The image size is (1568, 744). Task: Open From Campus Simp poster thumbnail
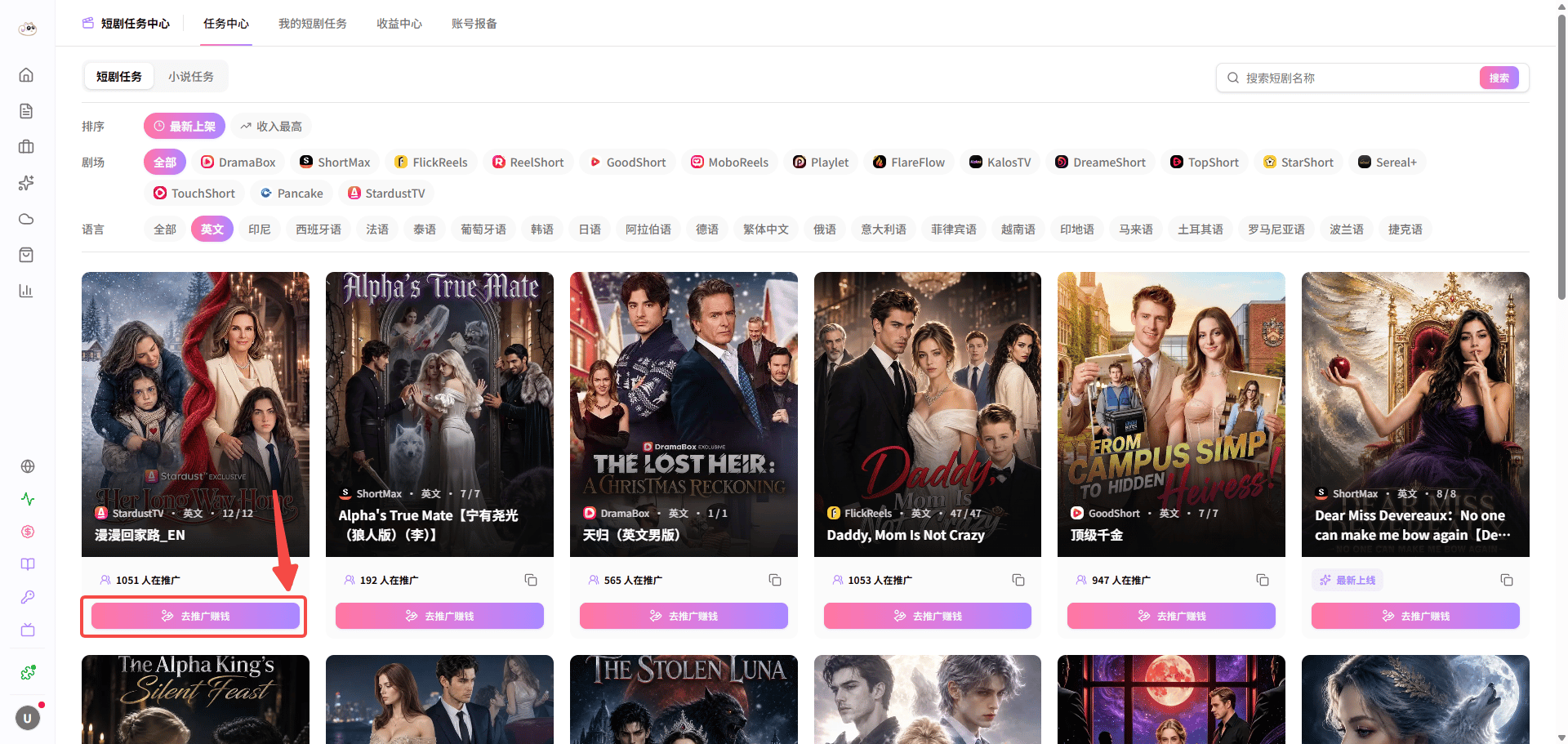1171,414
